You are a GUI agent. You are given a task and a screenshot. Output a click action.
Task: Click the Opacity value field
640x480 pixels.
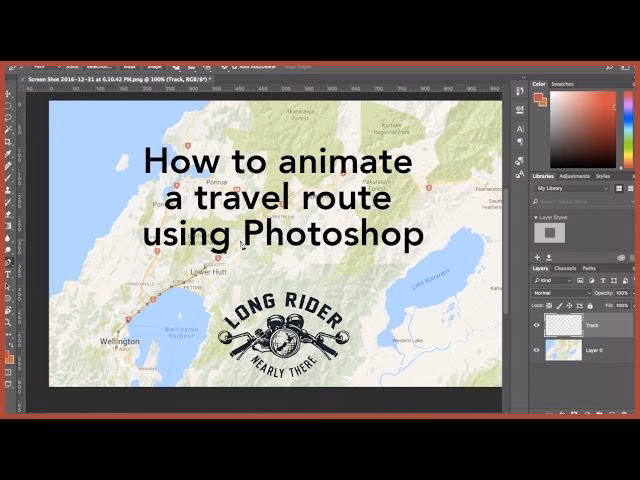click(x=624, y=293)
